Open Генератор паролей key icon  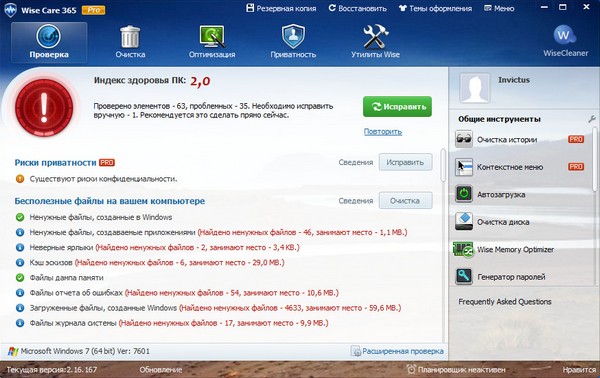(464, 276)
